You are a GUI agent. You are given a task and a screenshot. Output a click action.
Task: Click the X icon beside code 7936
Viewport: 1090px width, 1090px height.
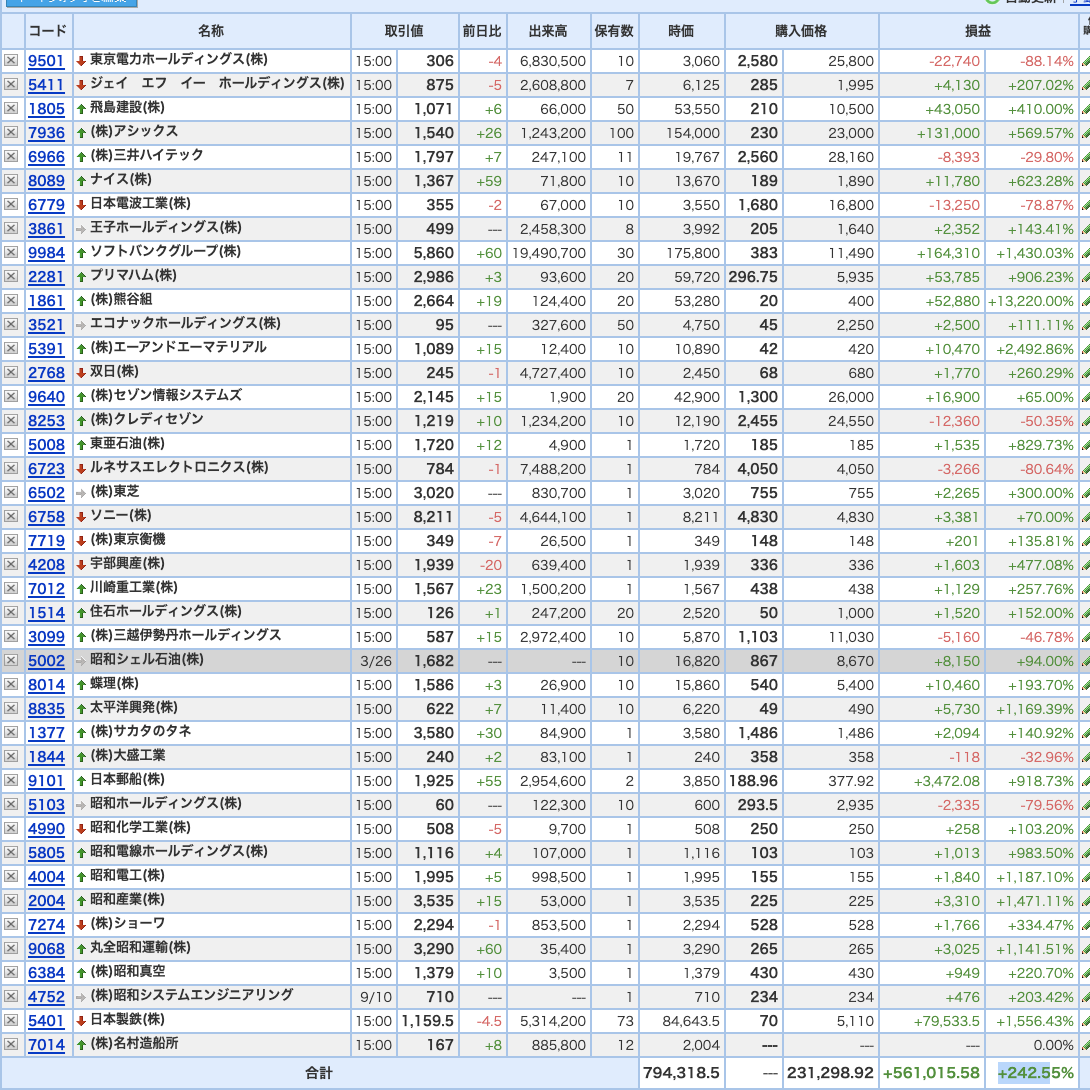point(10,132)
